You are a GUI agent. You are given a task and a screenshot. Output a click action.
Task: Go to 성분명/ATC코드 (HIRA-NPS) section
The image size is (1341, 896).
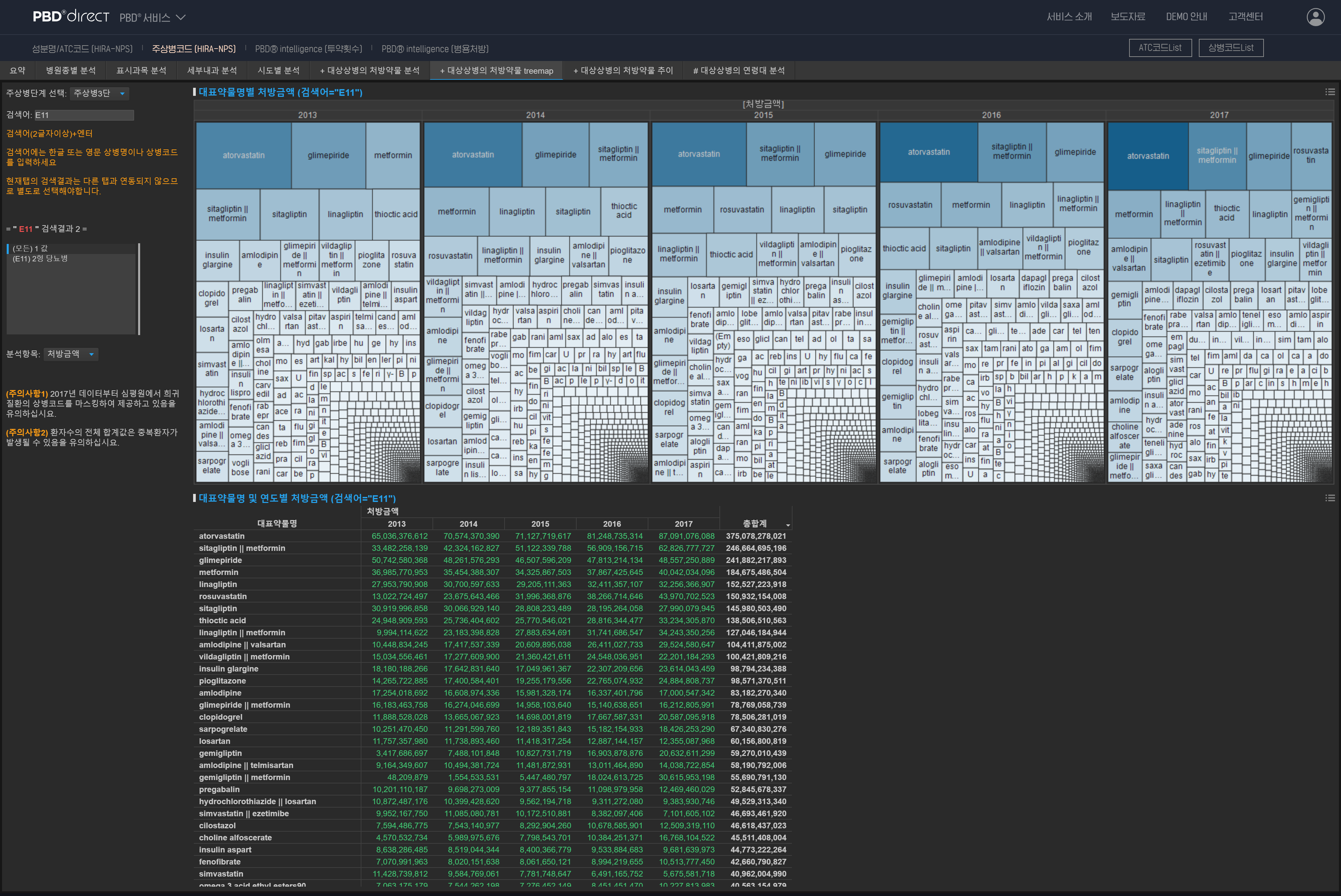click(x=82, y=49)
